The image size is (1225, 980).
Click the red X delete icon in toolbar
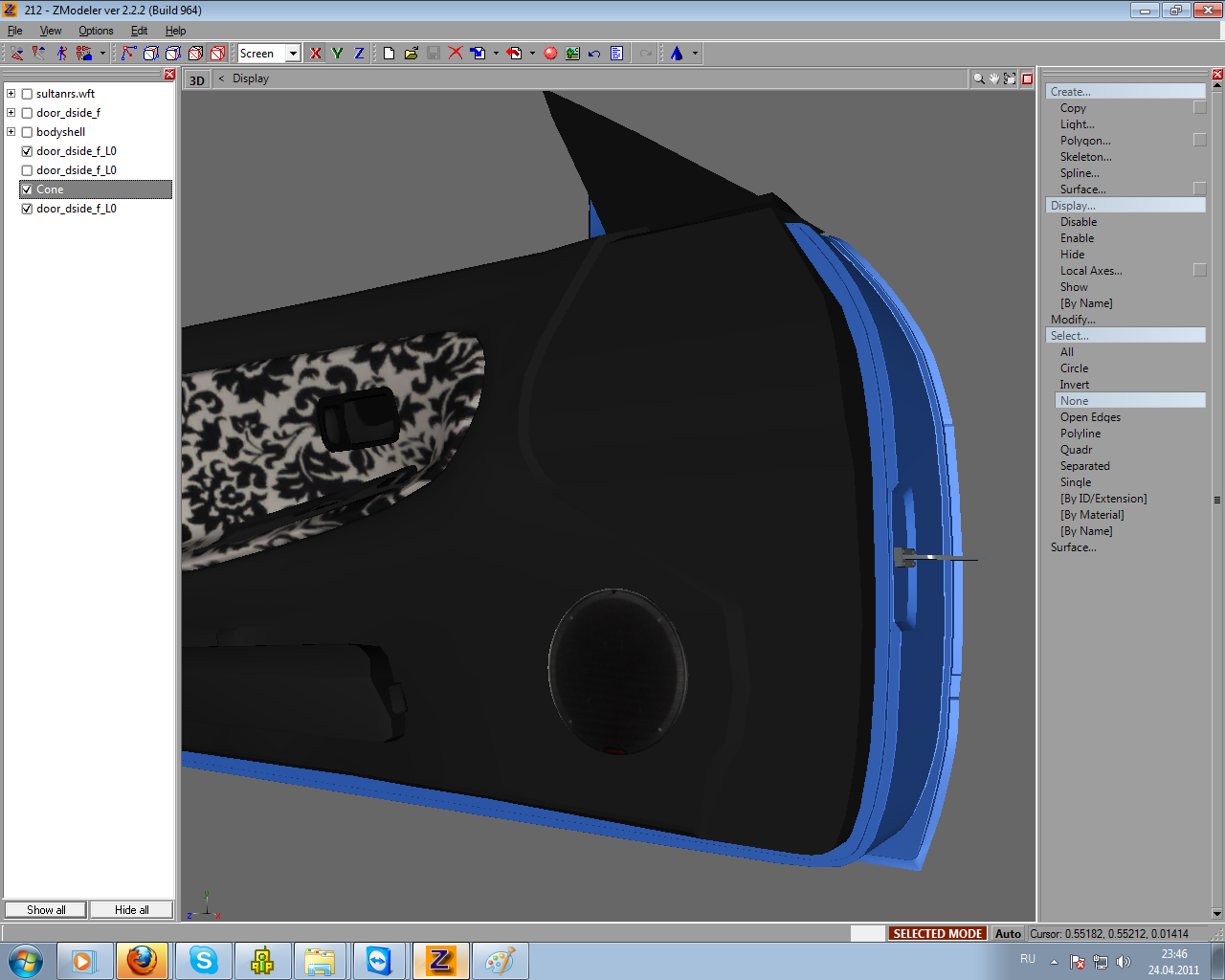(x=456, y=54)
